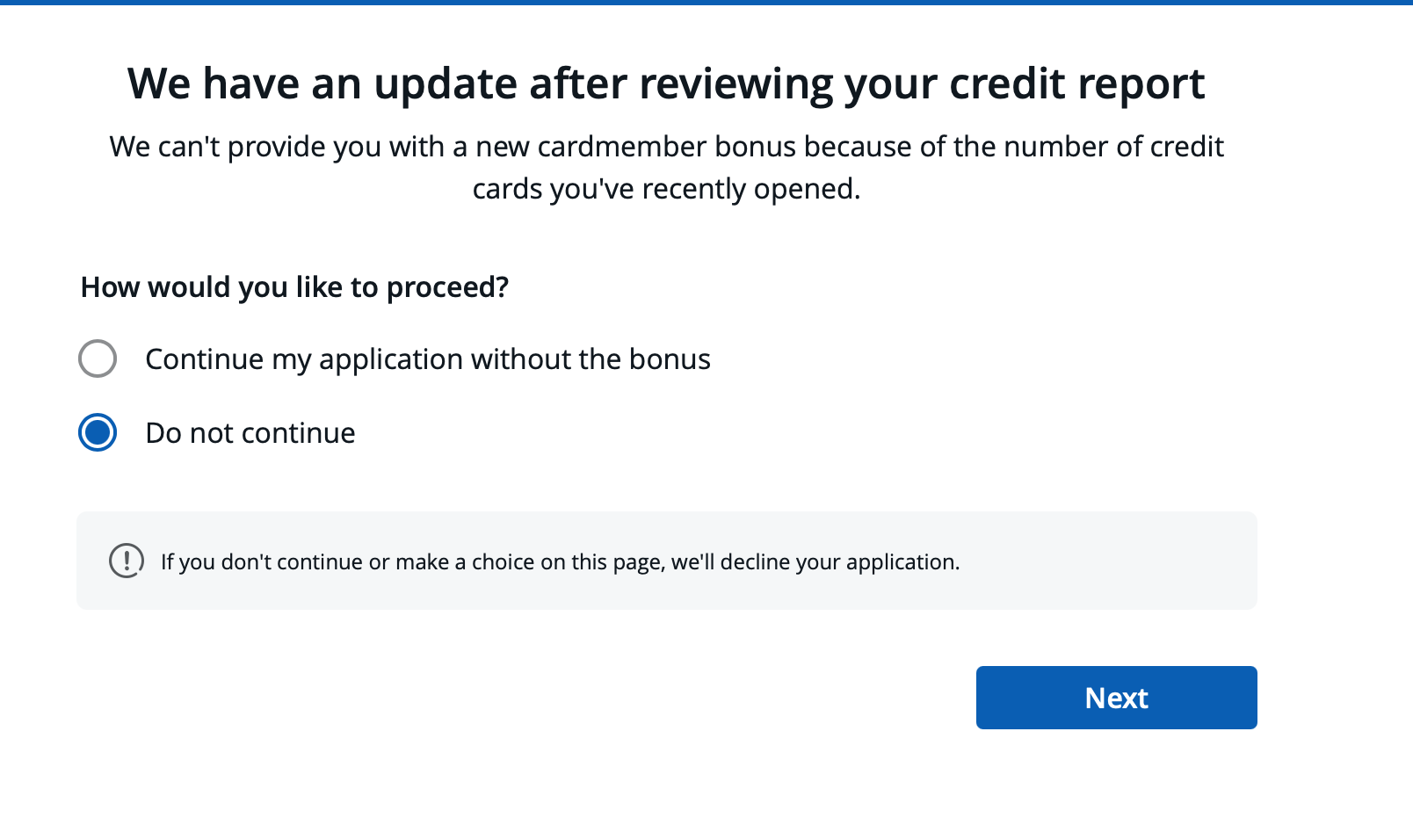Click the word "proceed?" in the question
This screenshot has height=840, width=1413.
tap(447, 287)
